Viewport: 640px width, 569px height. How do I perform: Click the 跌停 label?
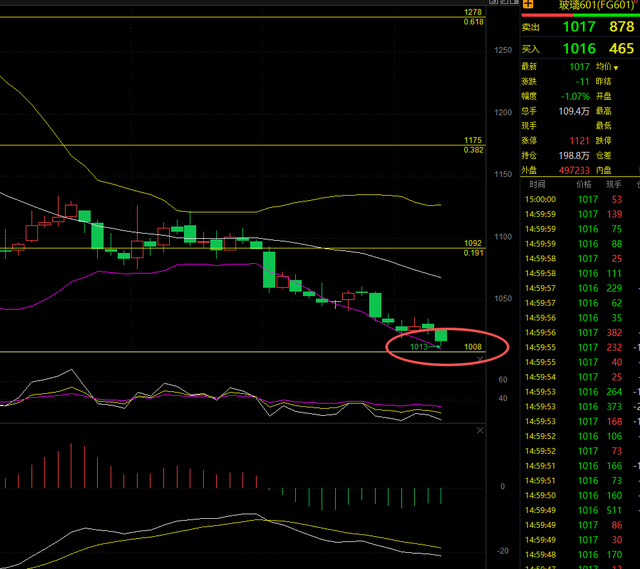click(x=603, y=141)
